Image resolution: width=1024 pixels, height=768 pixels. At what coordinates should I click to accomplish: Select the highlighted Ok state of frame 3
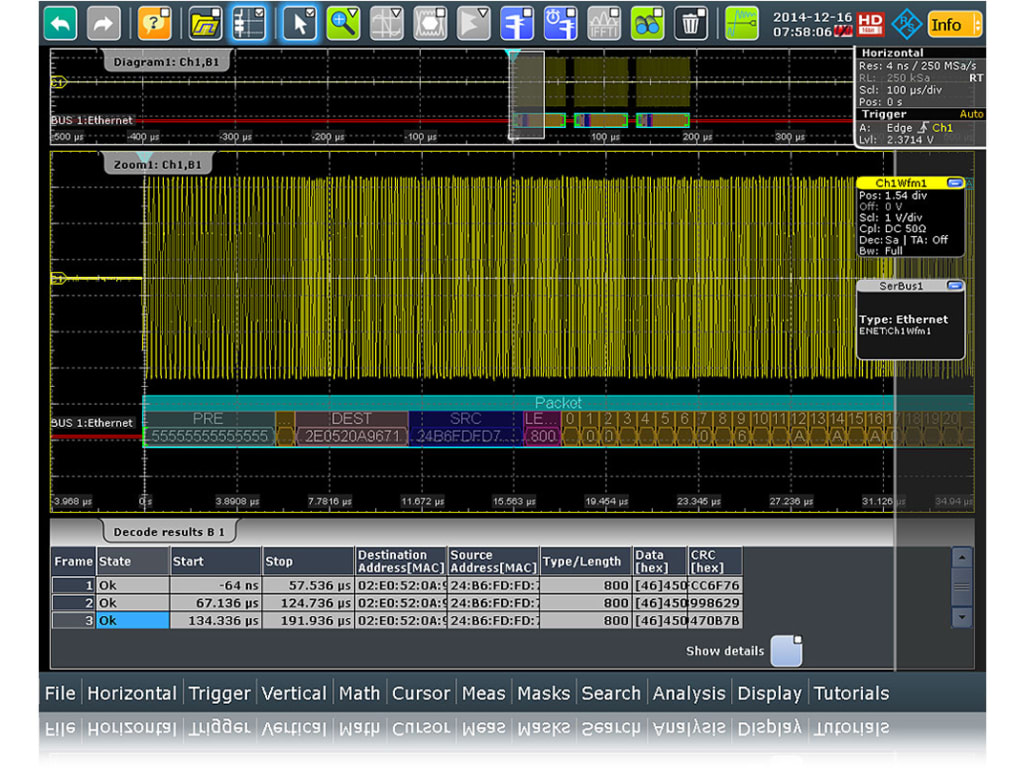133,620
